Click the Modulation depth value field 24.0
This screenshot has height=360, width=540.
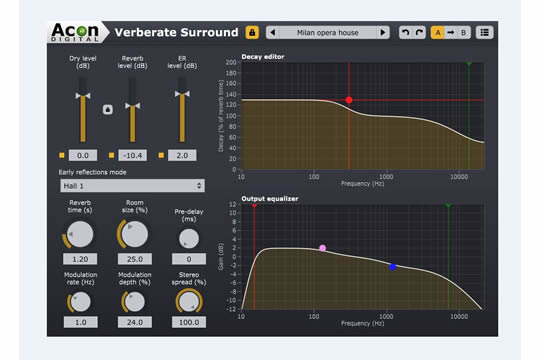coord(135,322)
